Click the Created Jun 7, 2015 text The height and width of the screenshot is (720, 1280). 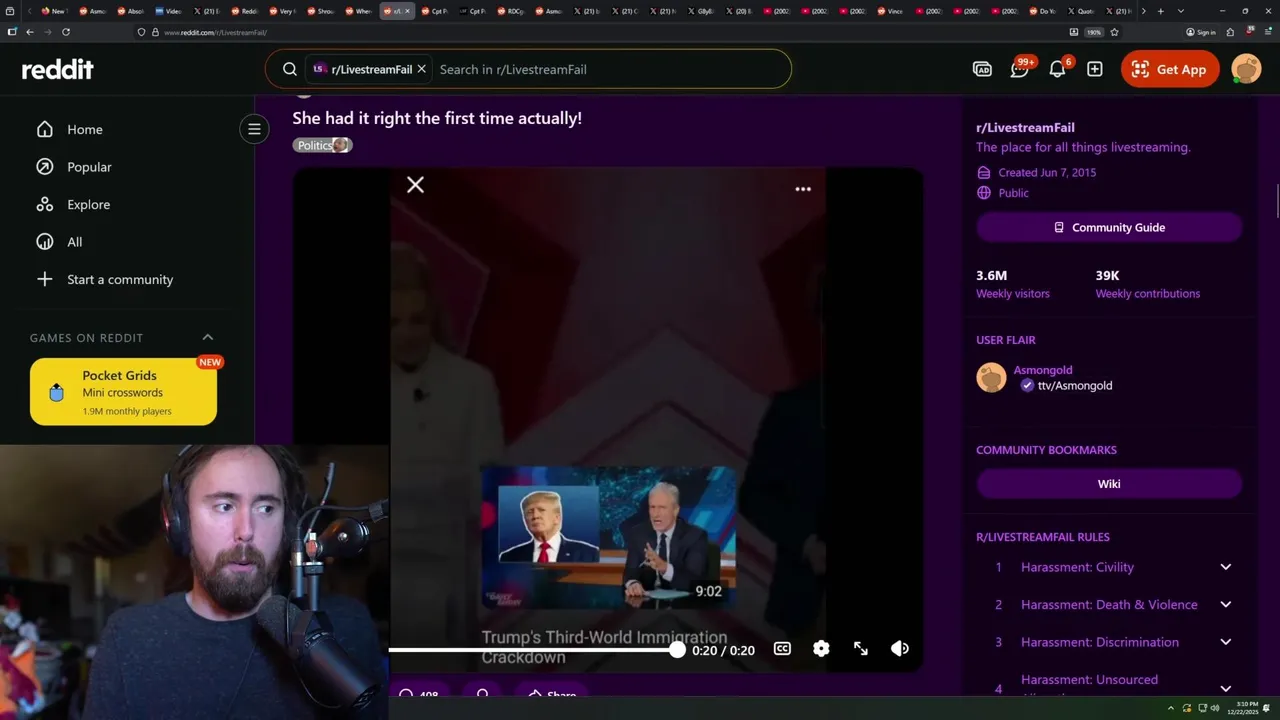point(1047,172)
